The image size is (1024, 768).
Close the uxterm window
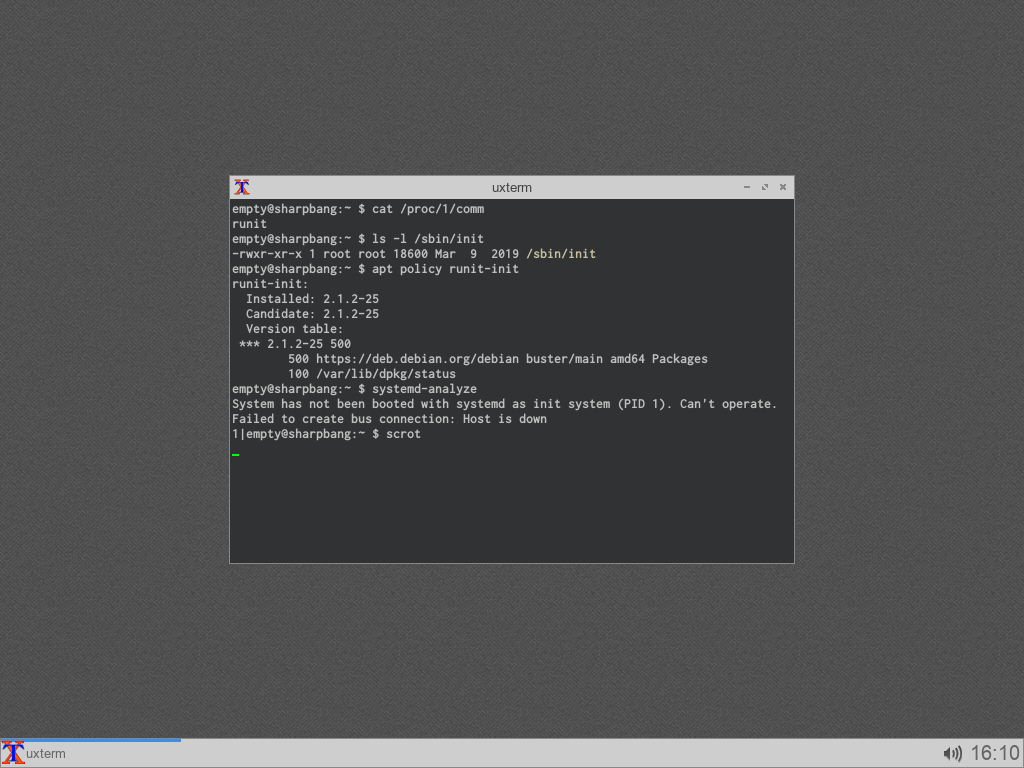coord(783,187)
